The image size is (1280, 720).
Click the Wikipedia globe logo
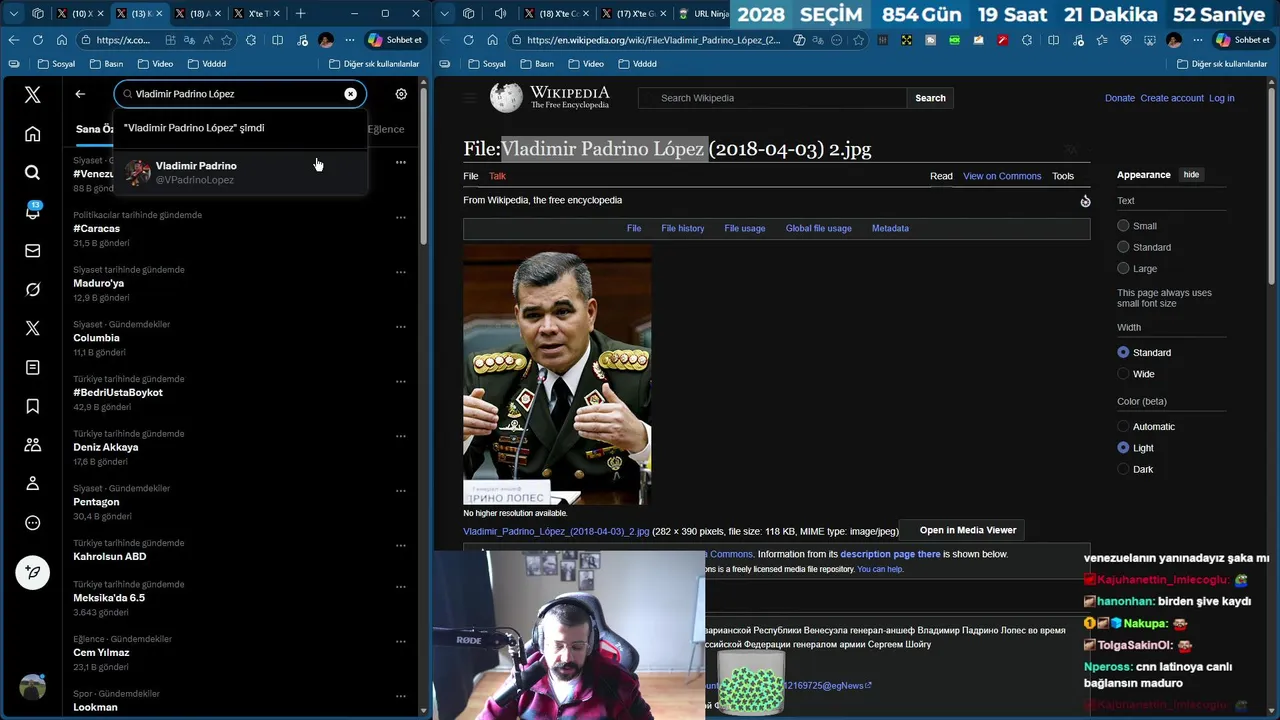click(506, 98)
